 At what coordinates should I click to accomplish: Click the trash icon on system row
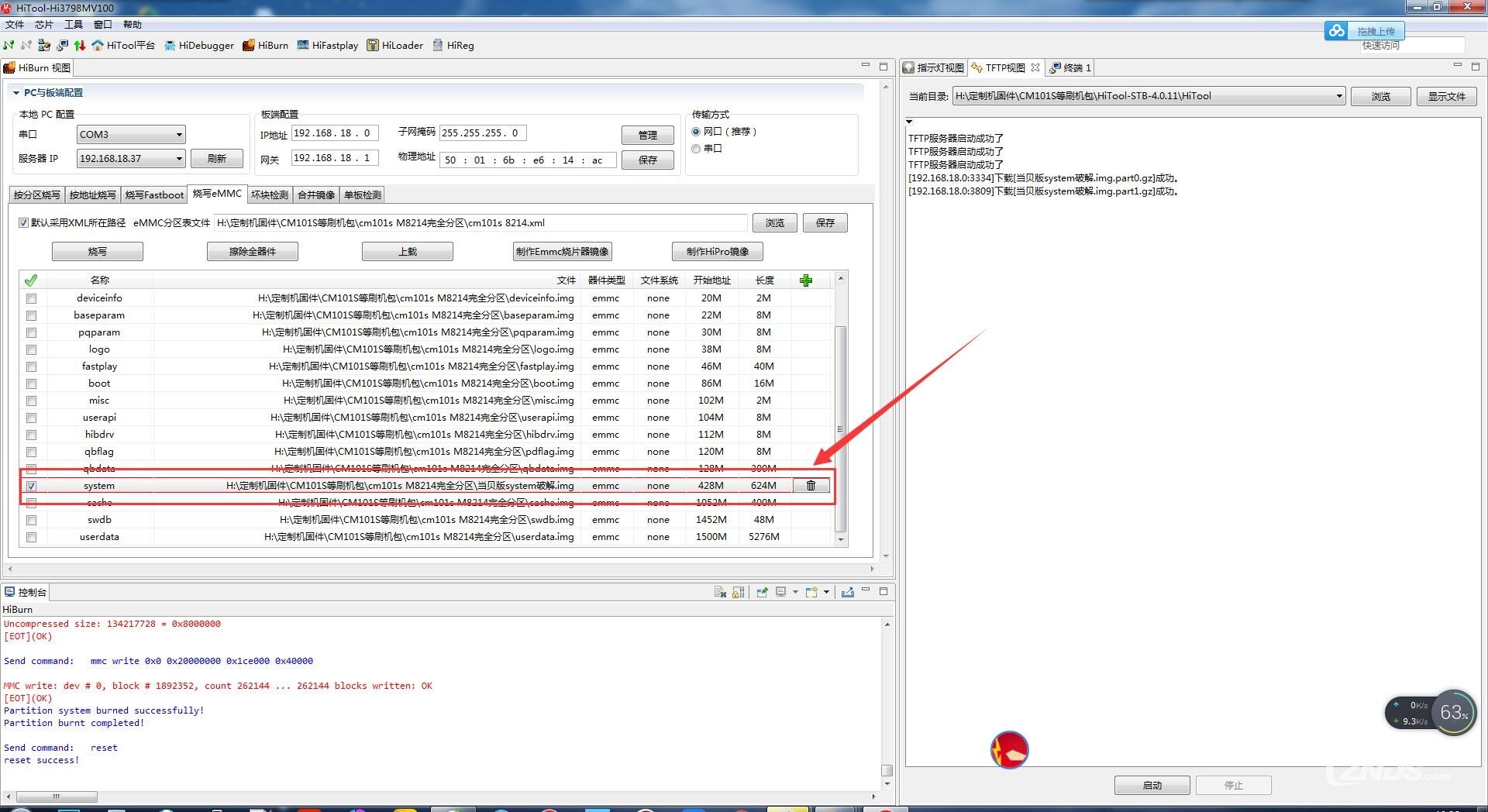811,486
